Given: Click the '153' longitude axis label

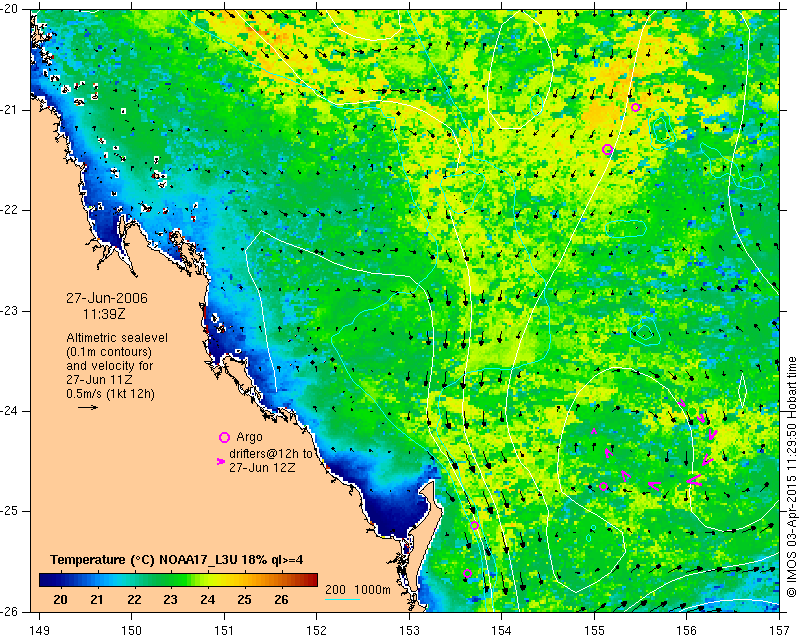Looking at the screenshot, I should pos(409,630).
